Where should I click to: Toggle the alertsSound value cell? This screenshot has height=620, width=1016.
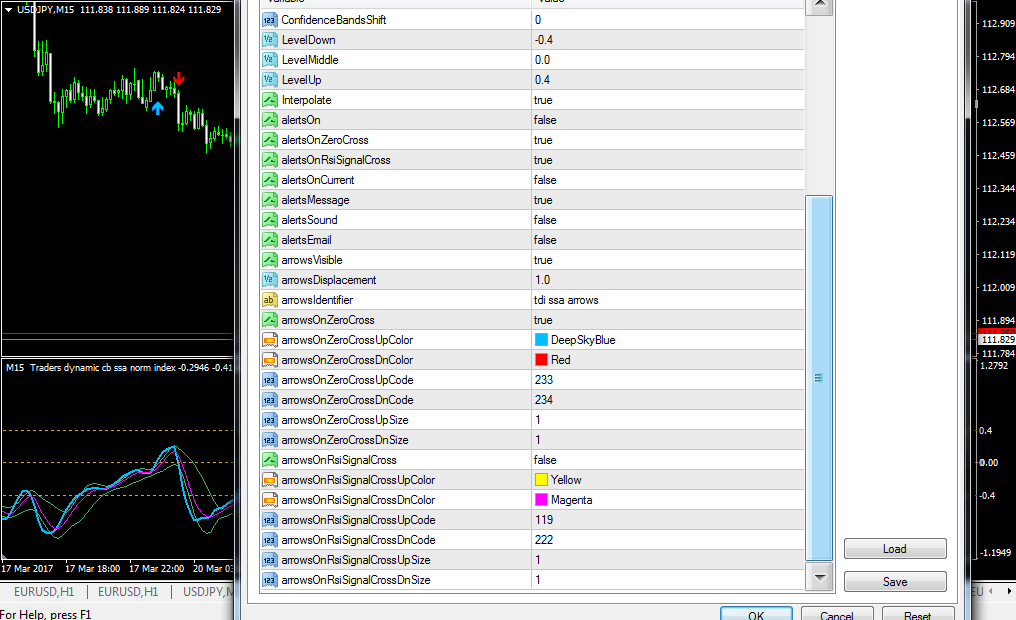click(667, 220)
